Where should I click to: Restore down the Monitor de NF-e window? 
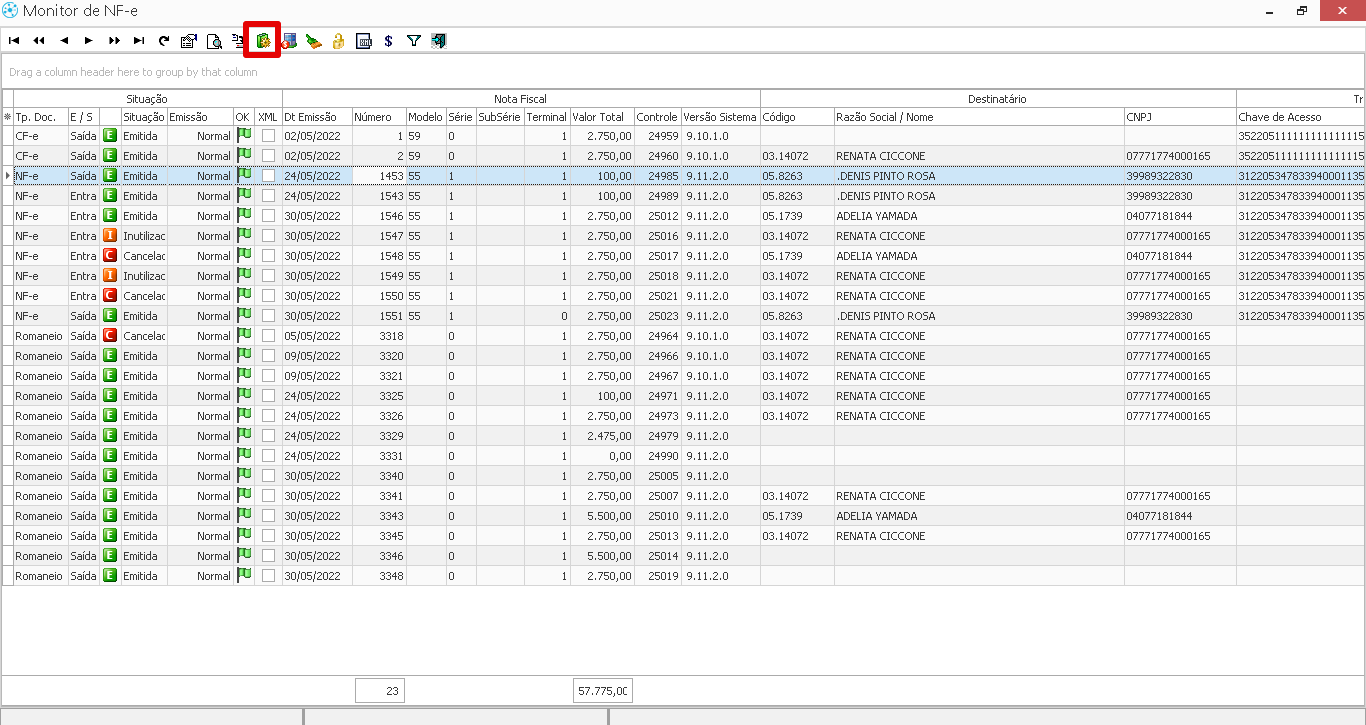pyautogui.click(x=1303, y=11)
